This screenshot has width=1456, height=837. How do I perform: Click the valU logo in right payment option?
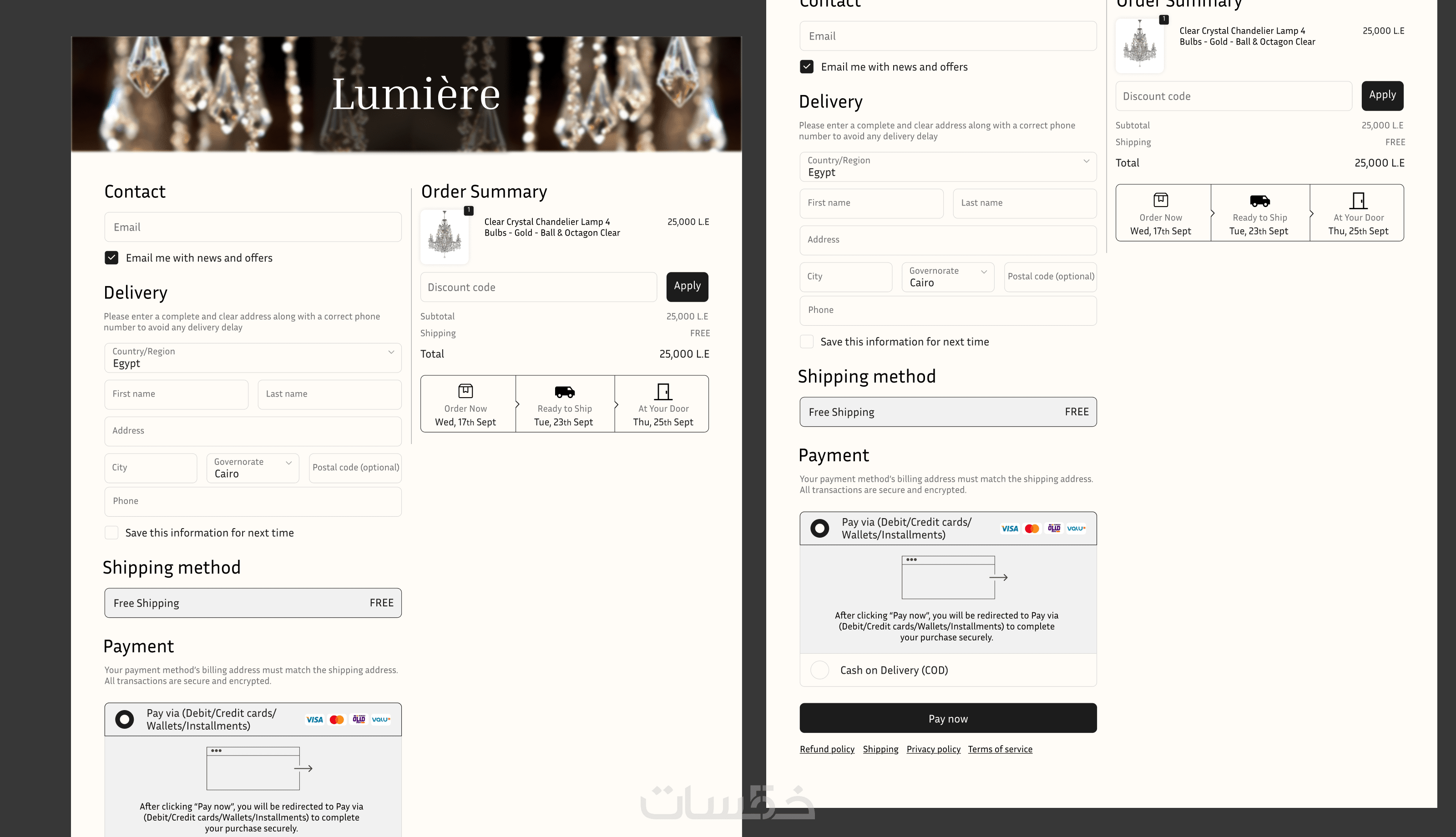(x=1076, y=528)
